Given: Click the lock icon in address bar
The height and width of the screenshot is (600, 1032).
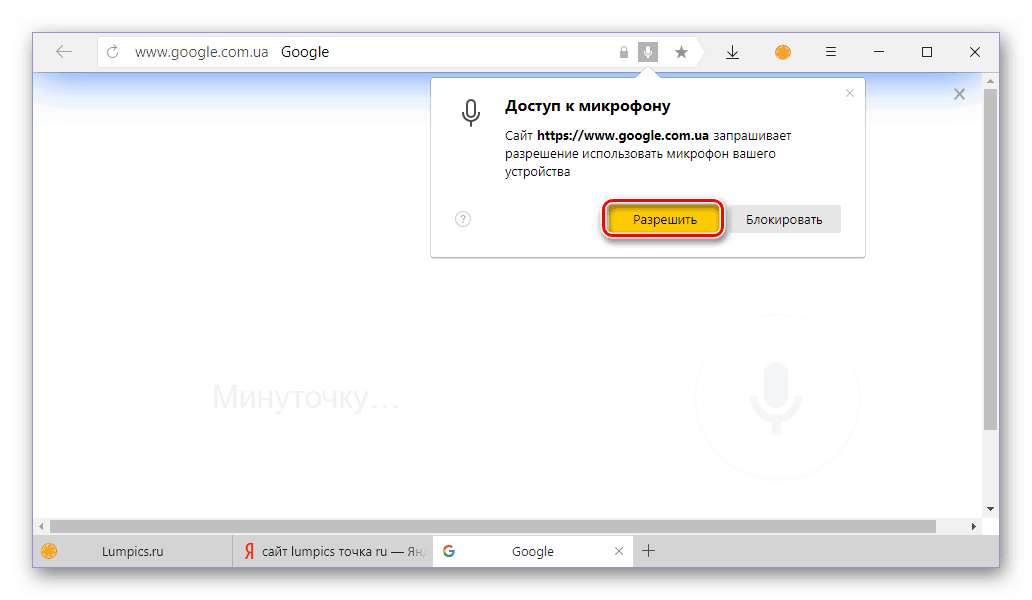Looking at the screenshot, I should tap(624, 52).
